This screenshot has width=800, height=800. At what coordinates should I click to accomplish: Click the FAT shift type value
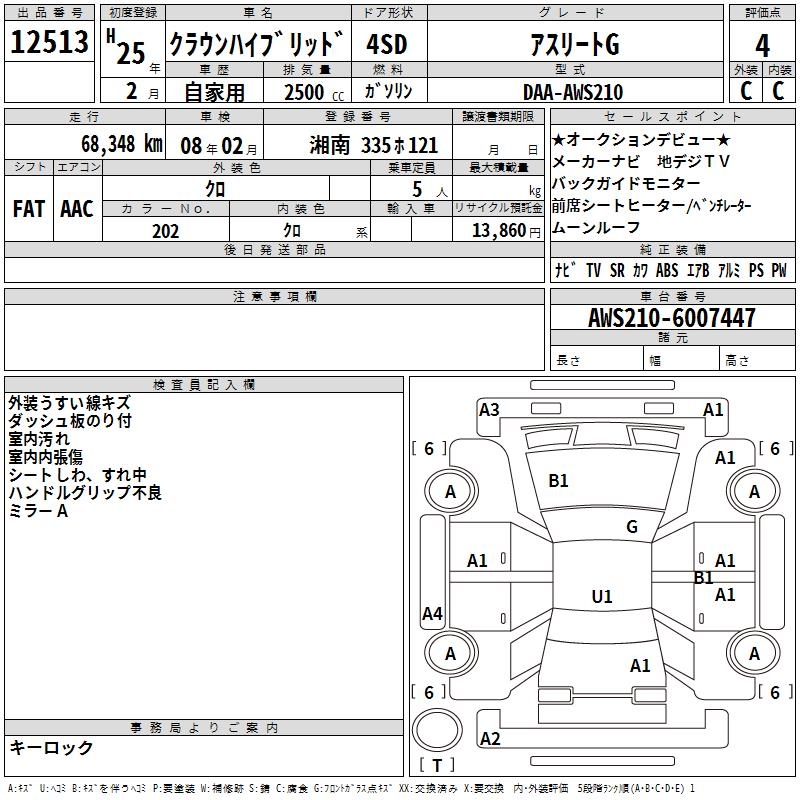[x=28, y=208]
